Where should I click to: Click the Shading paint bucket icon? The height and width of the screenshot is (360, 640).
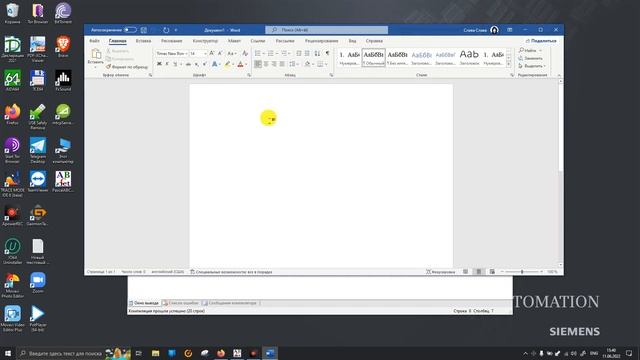[x=307, y=64]
